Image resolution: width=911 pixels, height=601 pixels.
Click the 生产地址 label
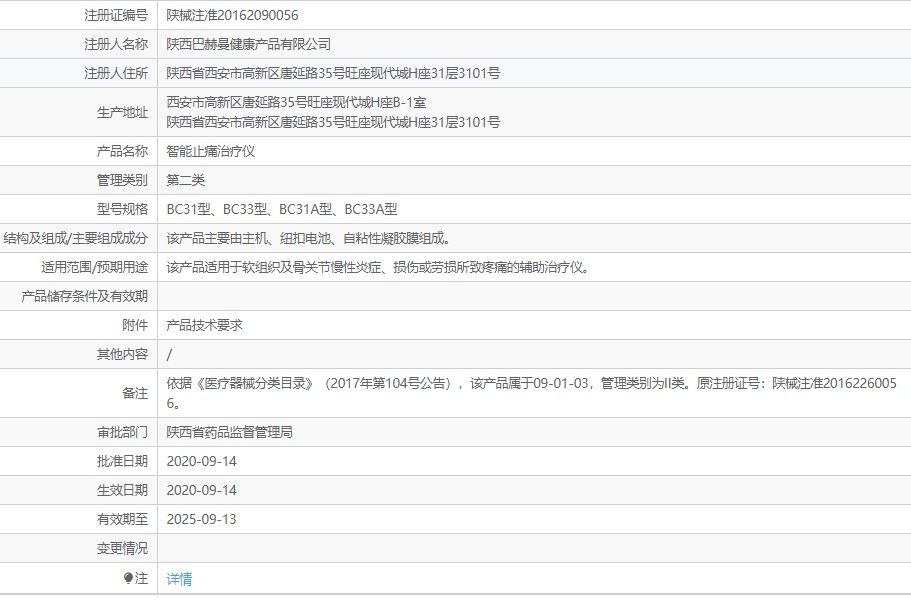(x=123, y=112)
